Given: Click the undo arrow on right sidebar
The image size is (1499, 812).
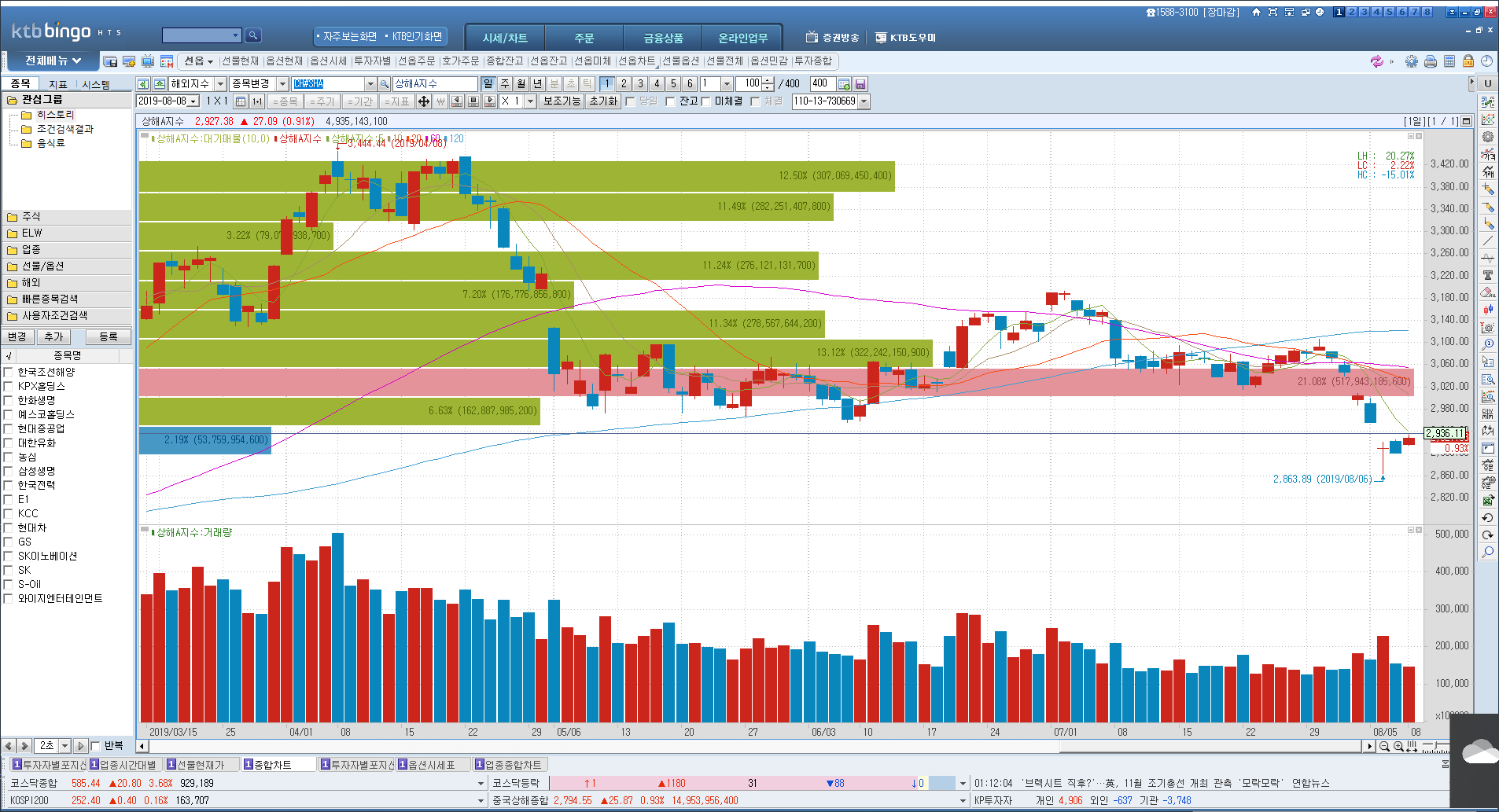Looking at the screenshot, I should click(x=1488, y=518).
